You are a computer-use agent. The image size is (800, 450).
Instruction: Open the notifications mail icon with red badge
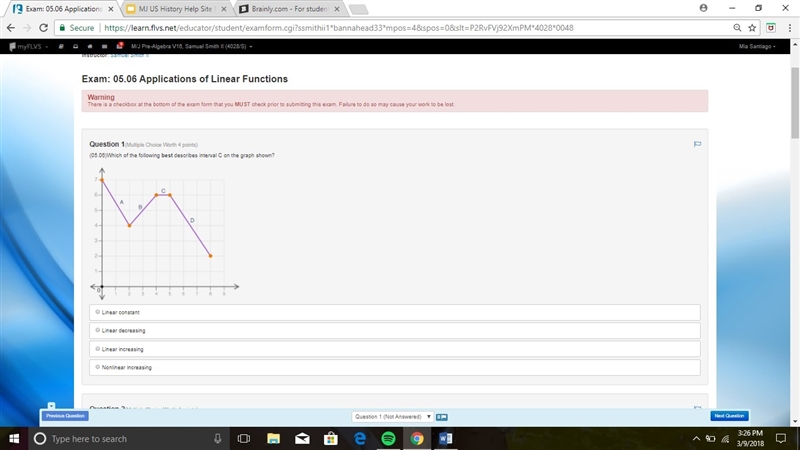click(119, 46)
